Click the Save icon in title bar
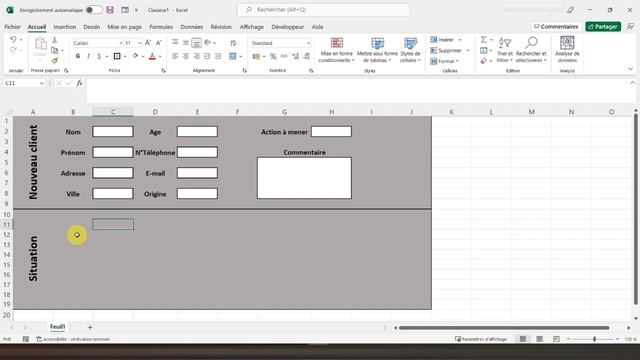 pyautogui.click(x=110, y=10)
